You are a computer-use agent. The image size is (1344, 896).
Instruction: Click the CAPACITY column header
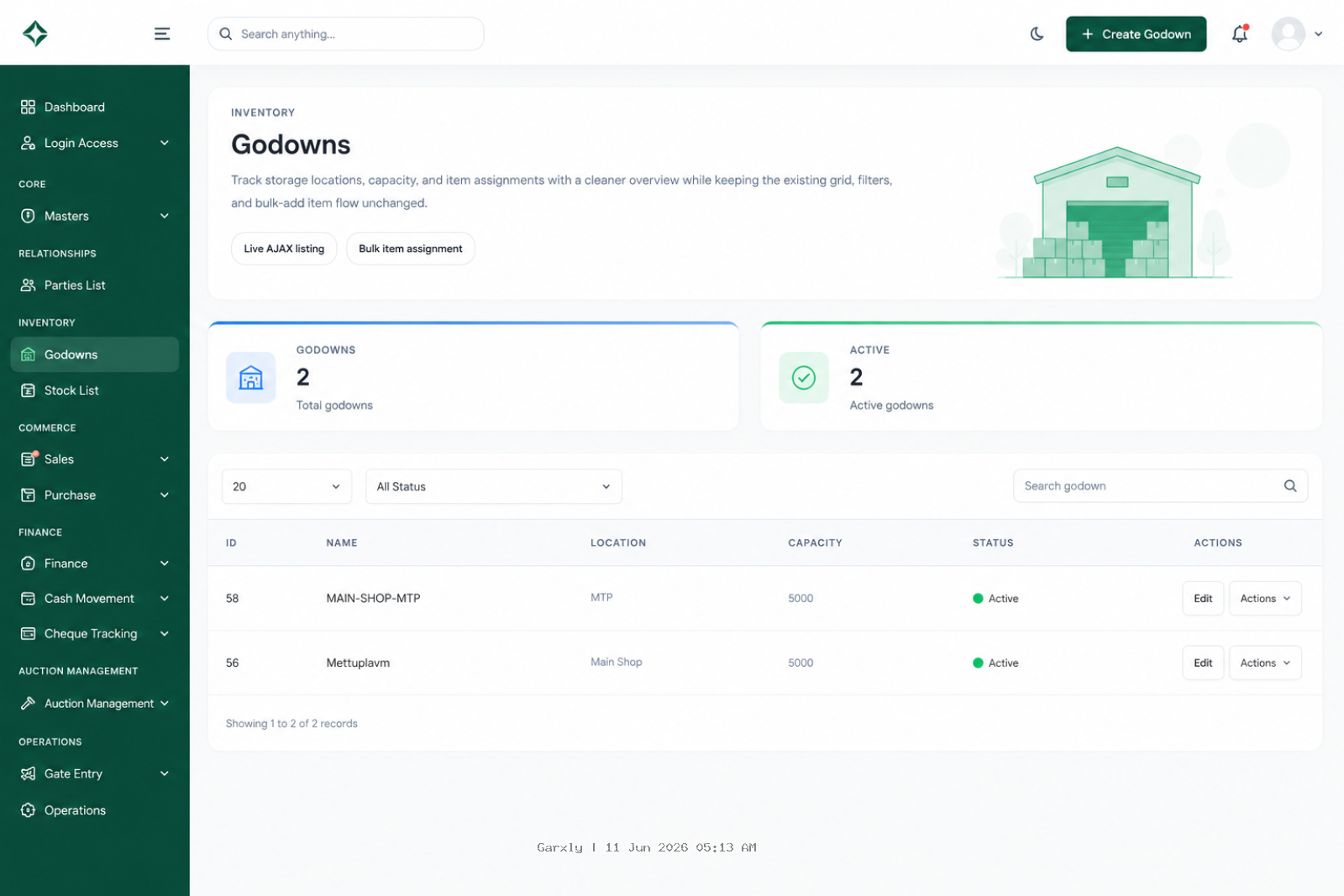pyautogui.click(x=815, y=542)
